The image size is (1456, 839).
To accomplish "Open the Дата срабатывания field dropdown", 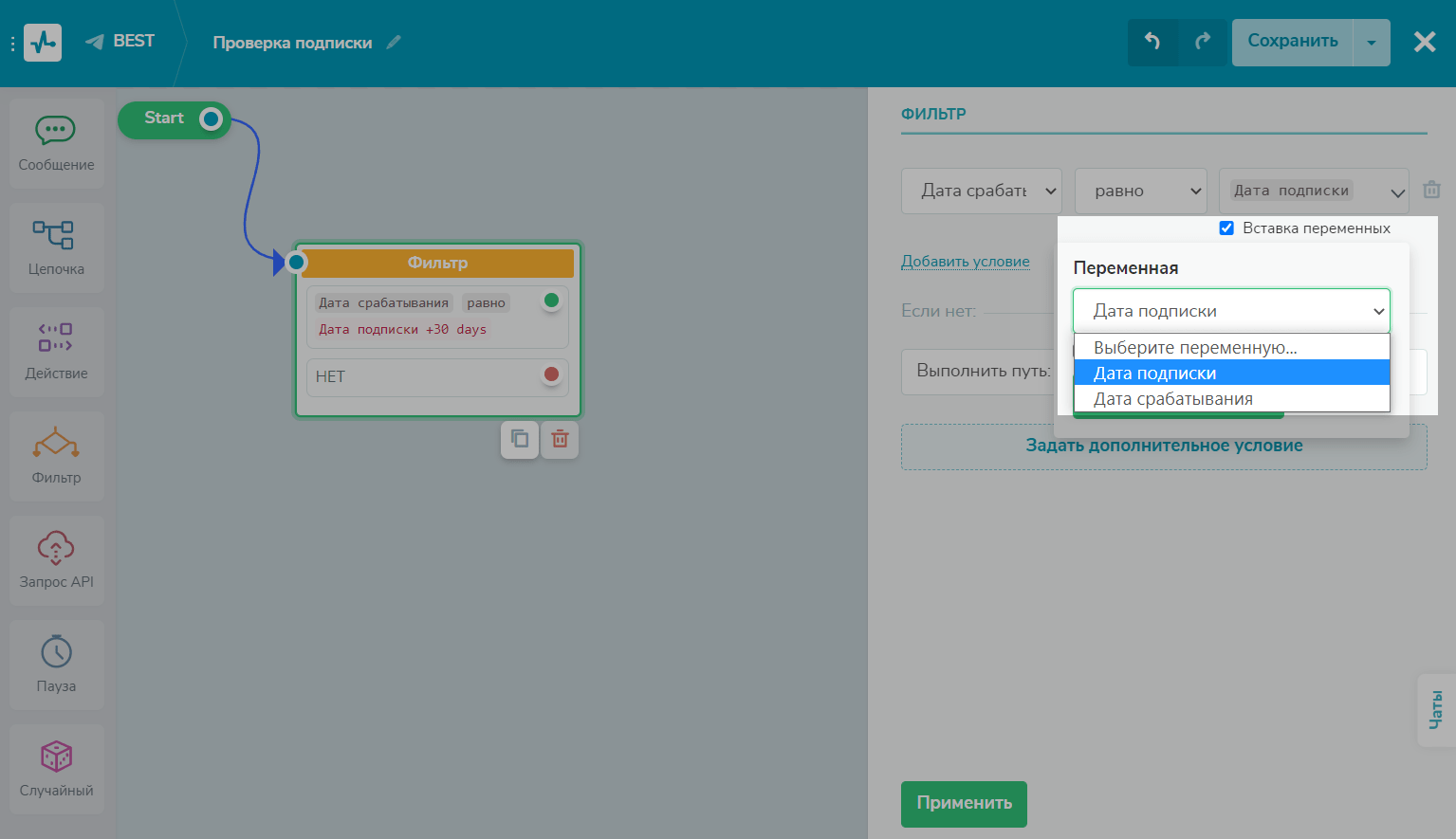I will pyautogui.click(x=981, y=191).
